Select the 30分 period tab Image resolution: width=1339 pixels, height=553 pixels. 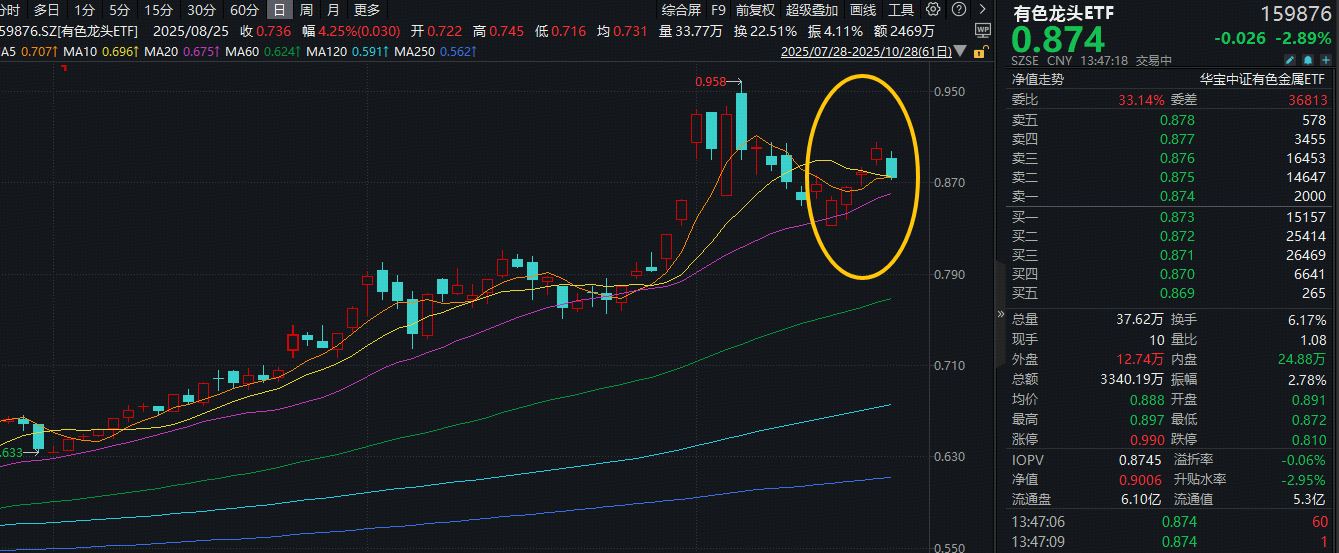click(201, 10)
